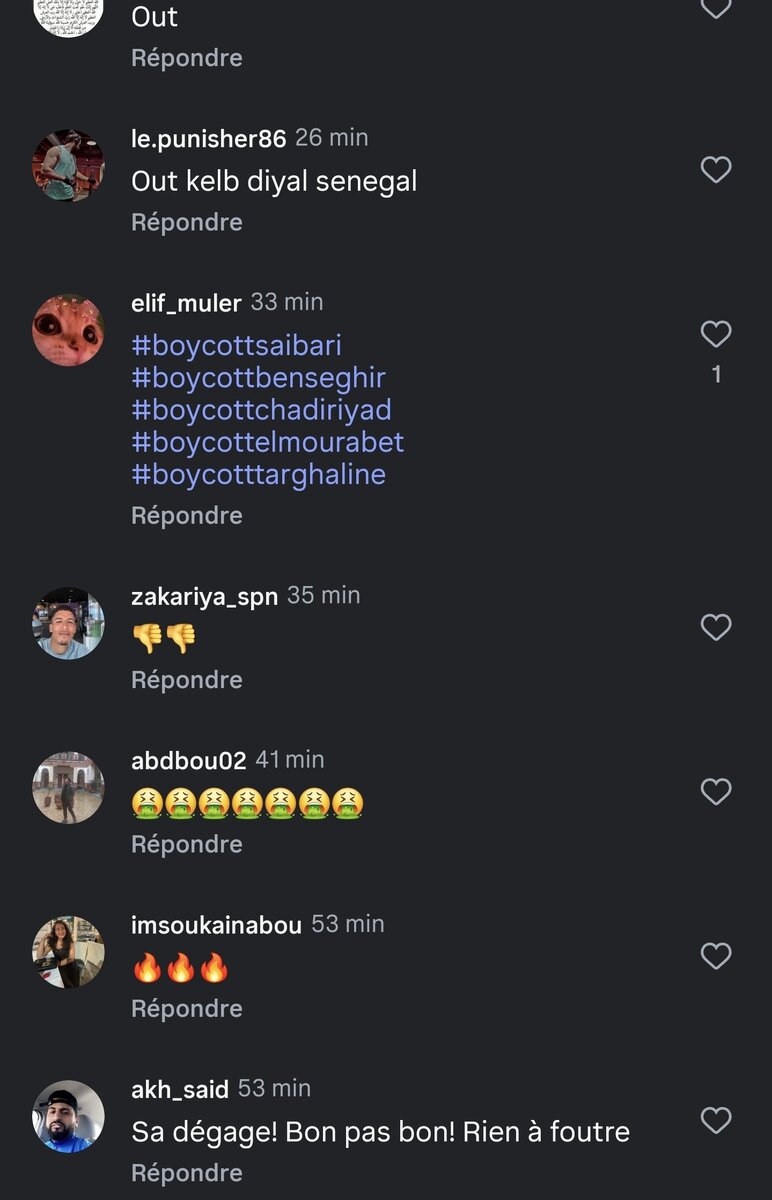Like abdbou02's emoji comment
The image size is (772, 1200).
point(716,792)
